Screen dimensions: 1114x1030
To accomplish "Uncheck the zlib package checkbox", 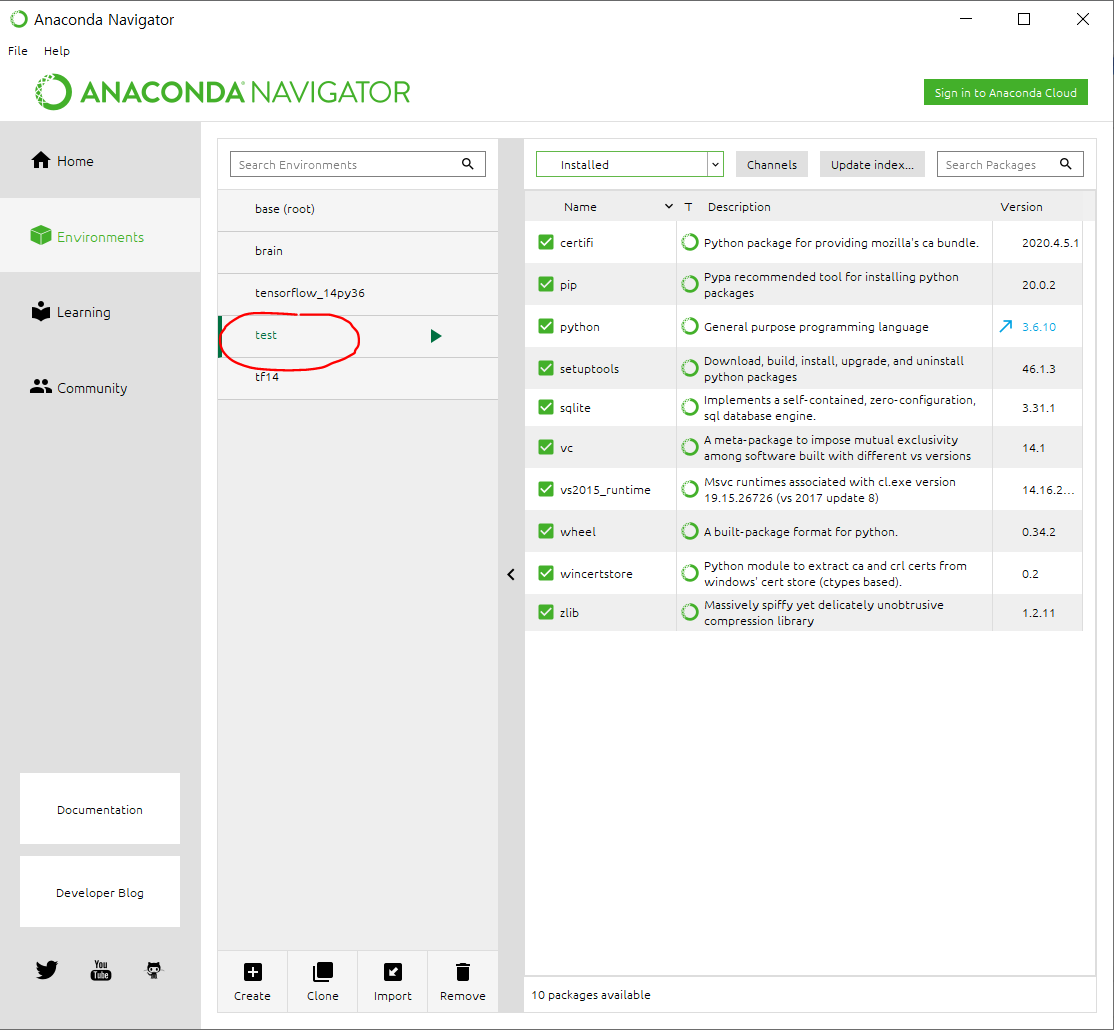I will tap(546, 612).
